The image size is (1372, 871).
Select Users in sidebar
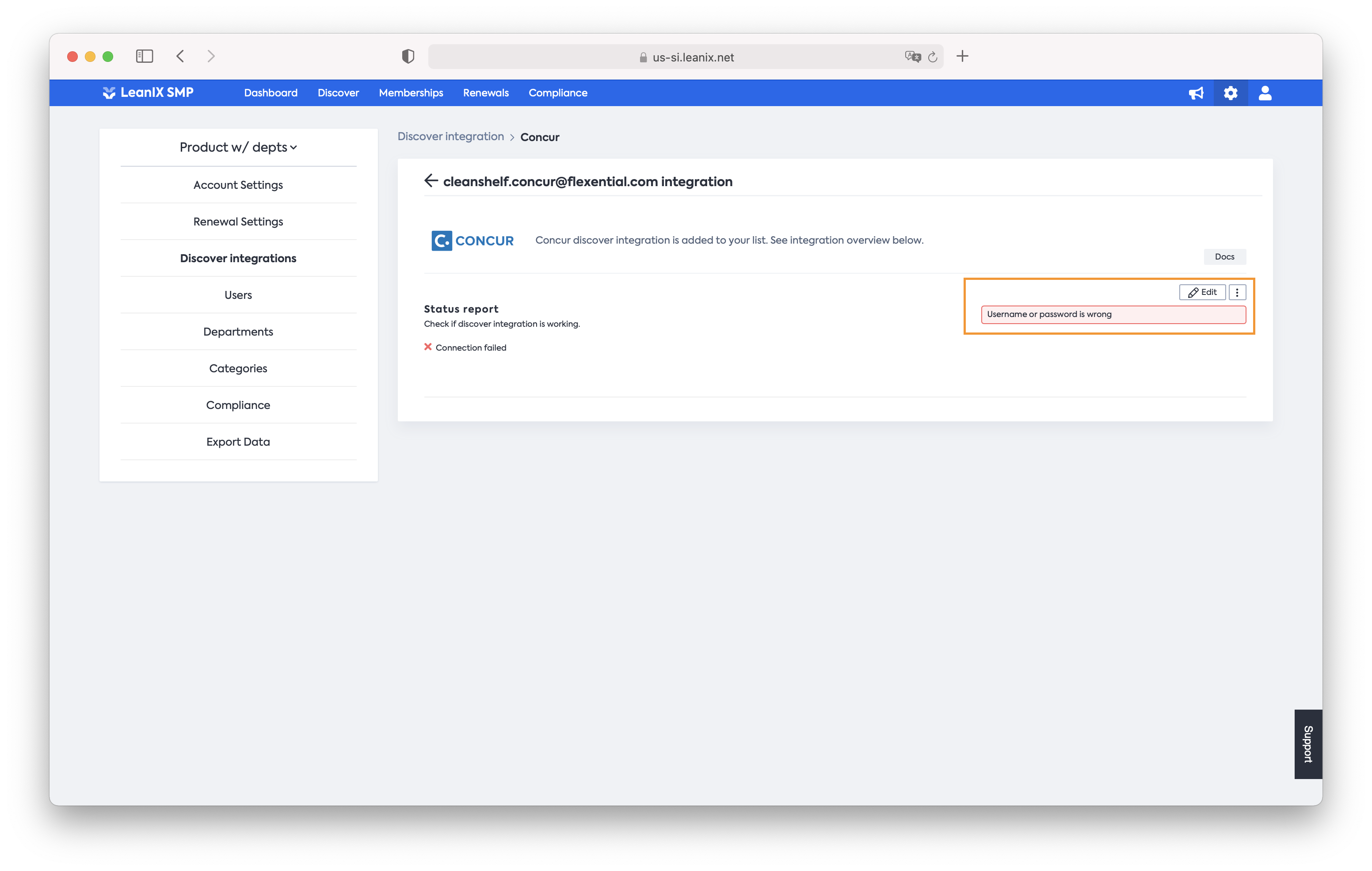238,295
